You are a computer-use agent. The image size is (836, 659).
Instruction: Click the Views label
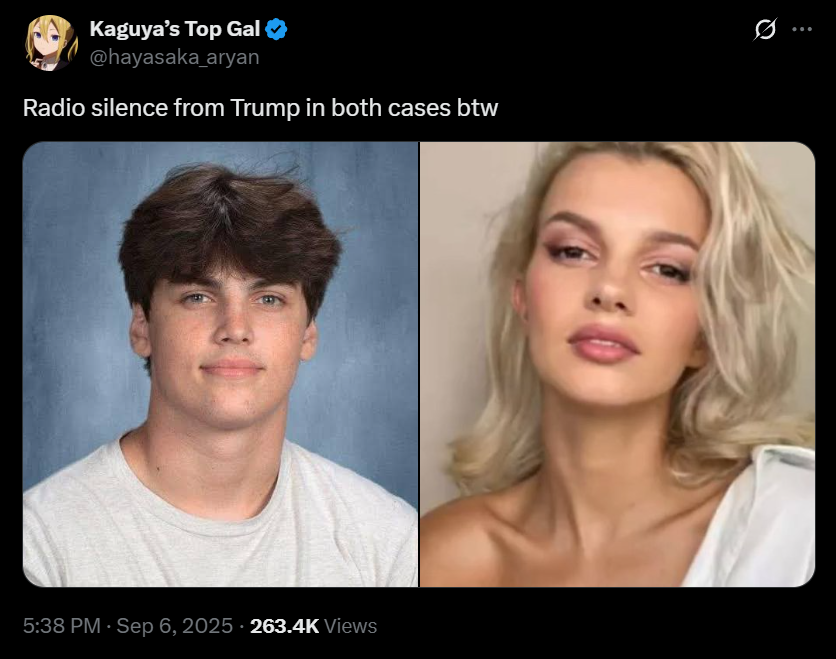click(350, 626)
